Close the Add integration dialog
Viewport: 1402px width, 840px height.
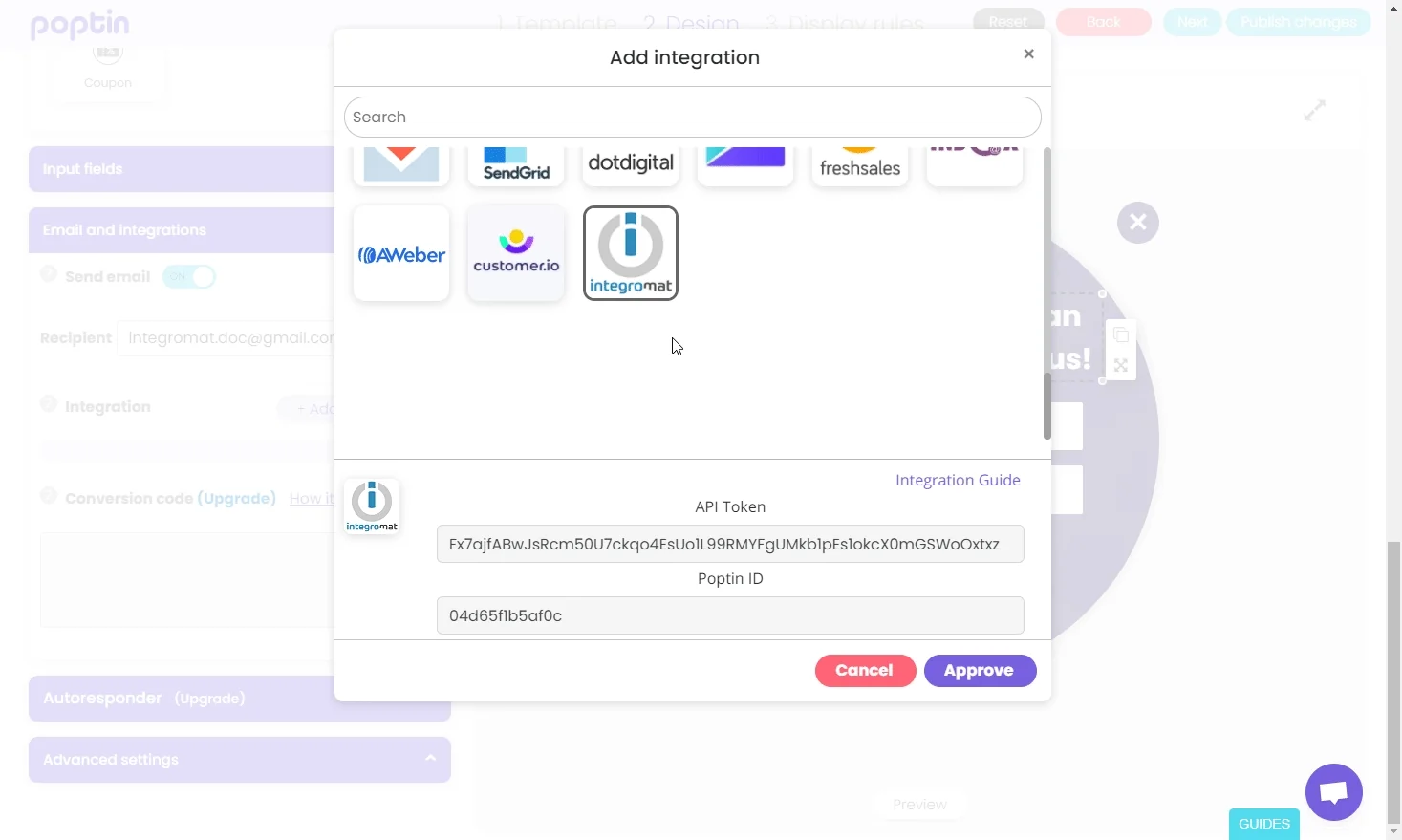(x=1029, y=54)
